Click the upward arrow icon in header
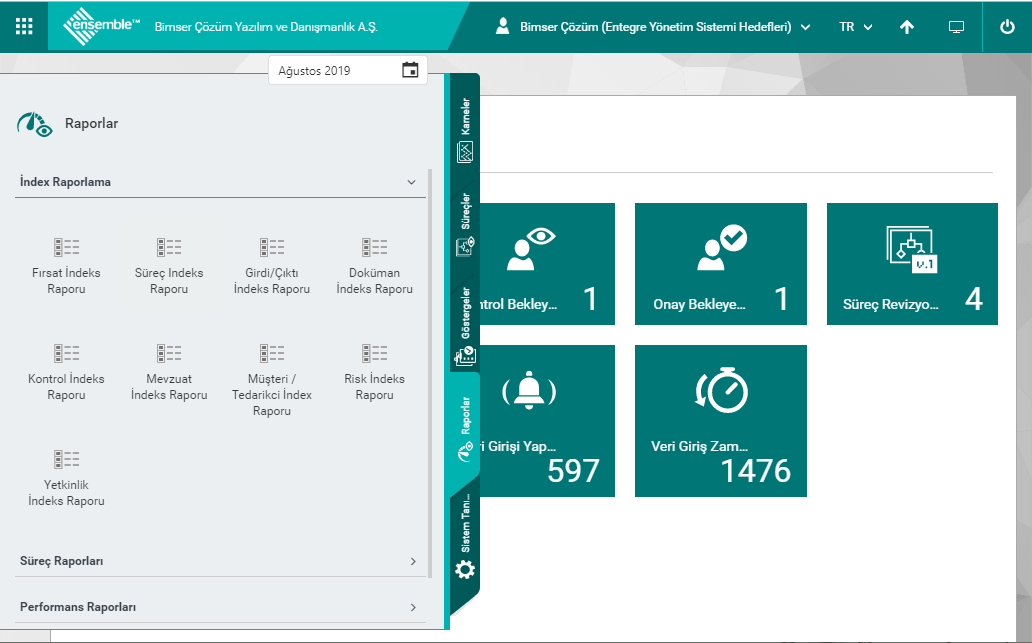The height and width of the screenshot is (643, 1032). pos(907,27)
